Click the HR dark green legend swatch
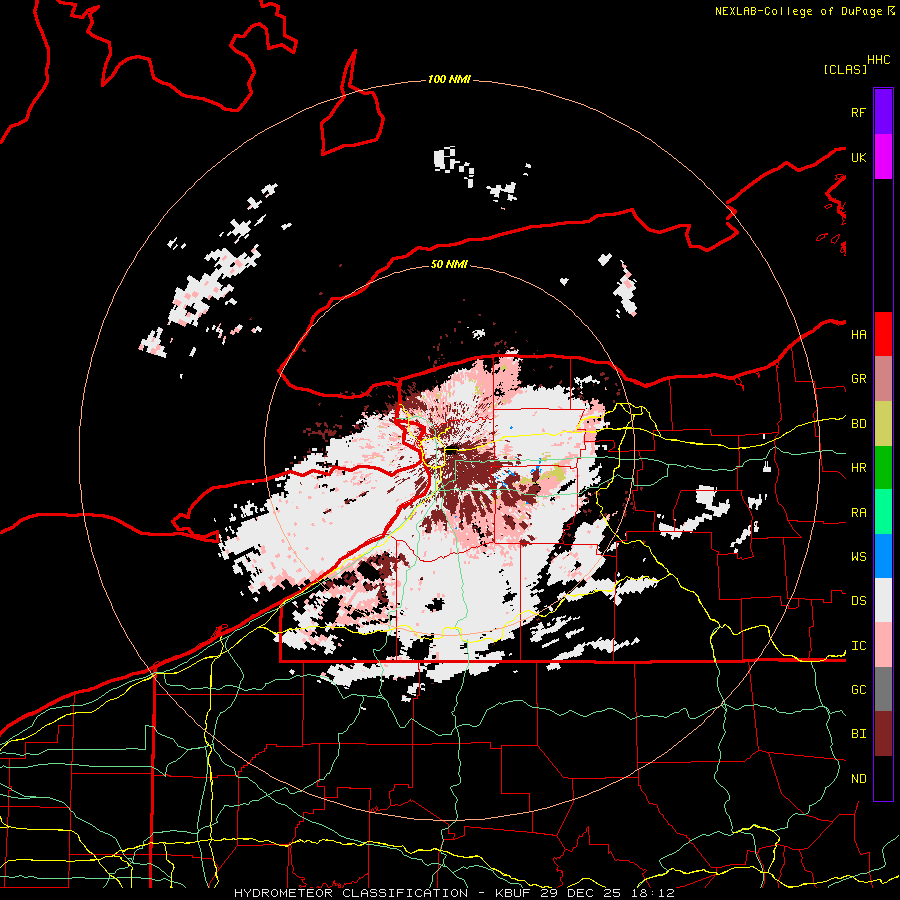Screen dimensions: 900x900 point(883,468)
